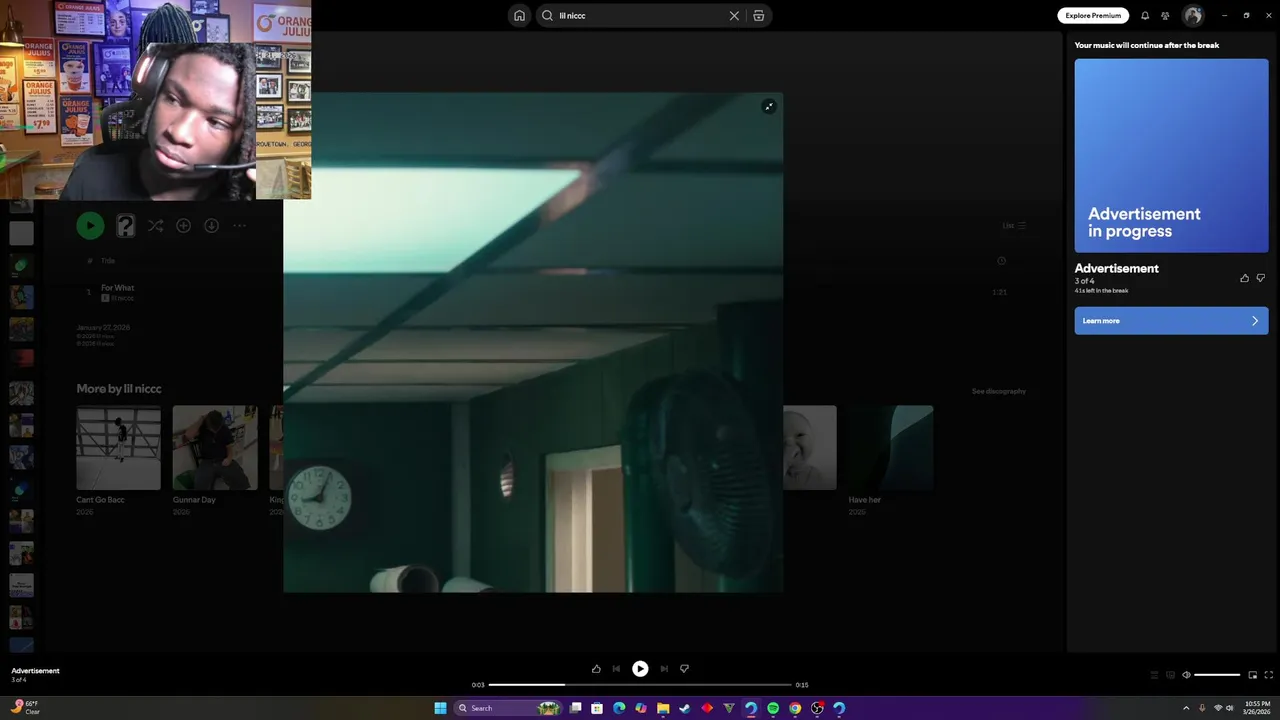This screenshot has height=720, width=1280.
Task: Download the album
Action: coord(211,226)
